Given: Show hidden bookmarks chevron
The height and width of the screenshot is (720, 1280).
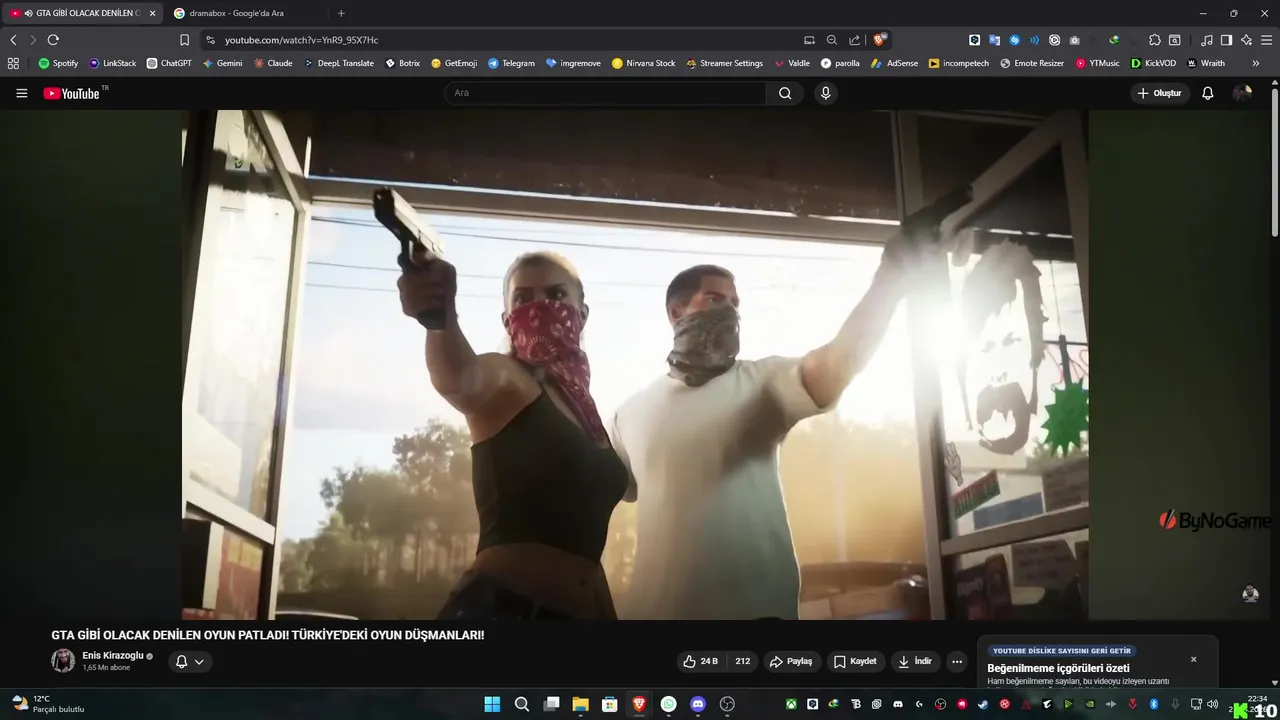Looking at the screenshot, I should [x=1256, y=63].
